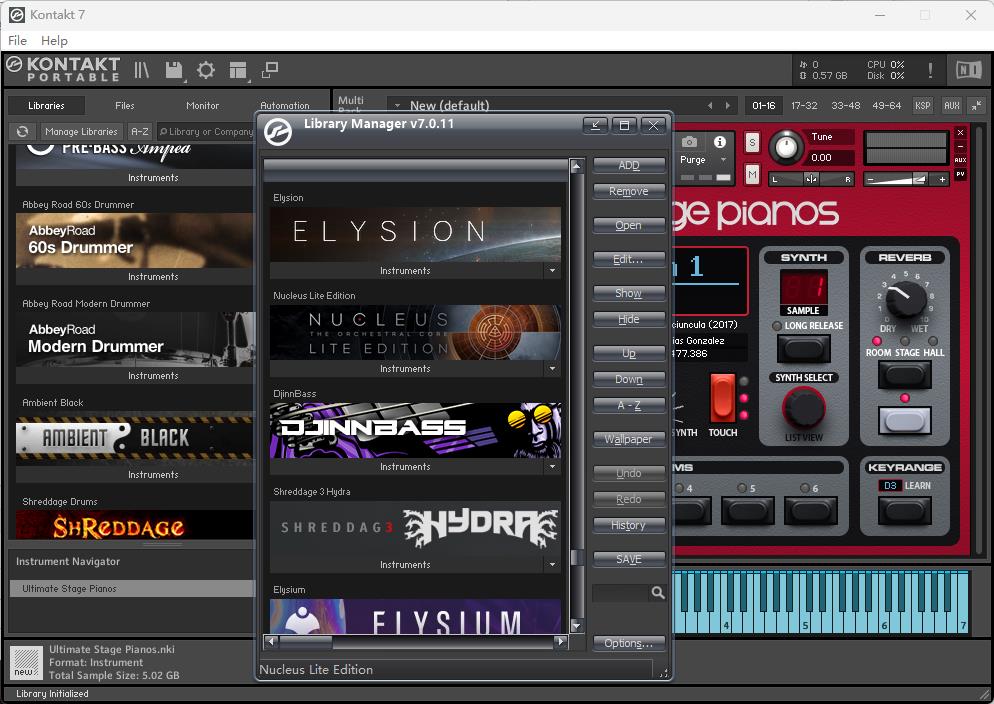Click the instrument info icon
994x704 pixels.
tap(720, 142)
